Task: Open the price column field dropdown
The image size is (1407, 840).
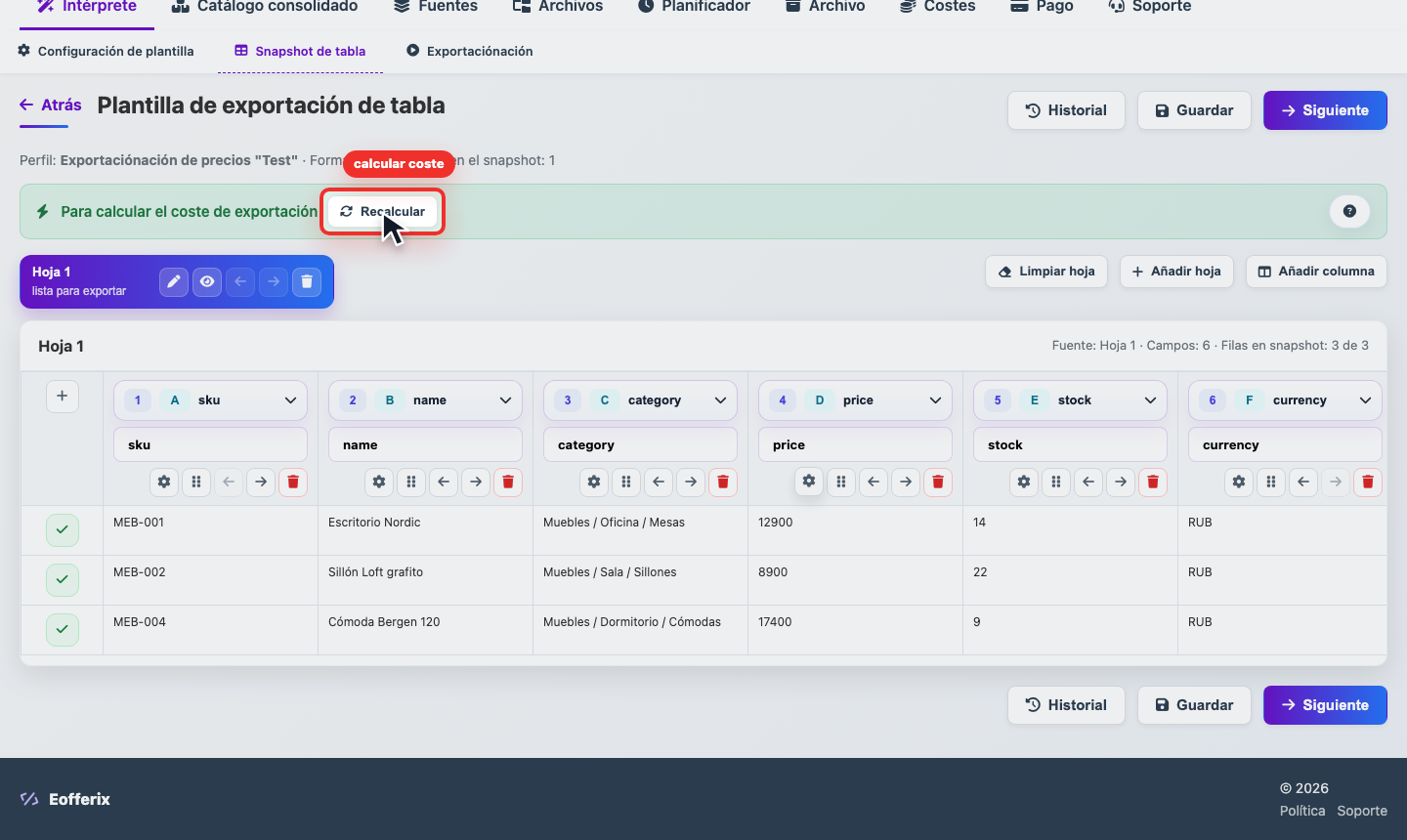Action: tap(855, 400)
